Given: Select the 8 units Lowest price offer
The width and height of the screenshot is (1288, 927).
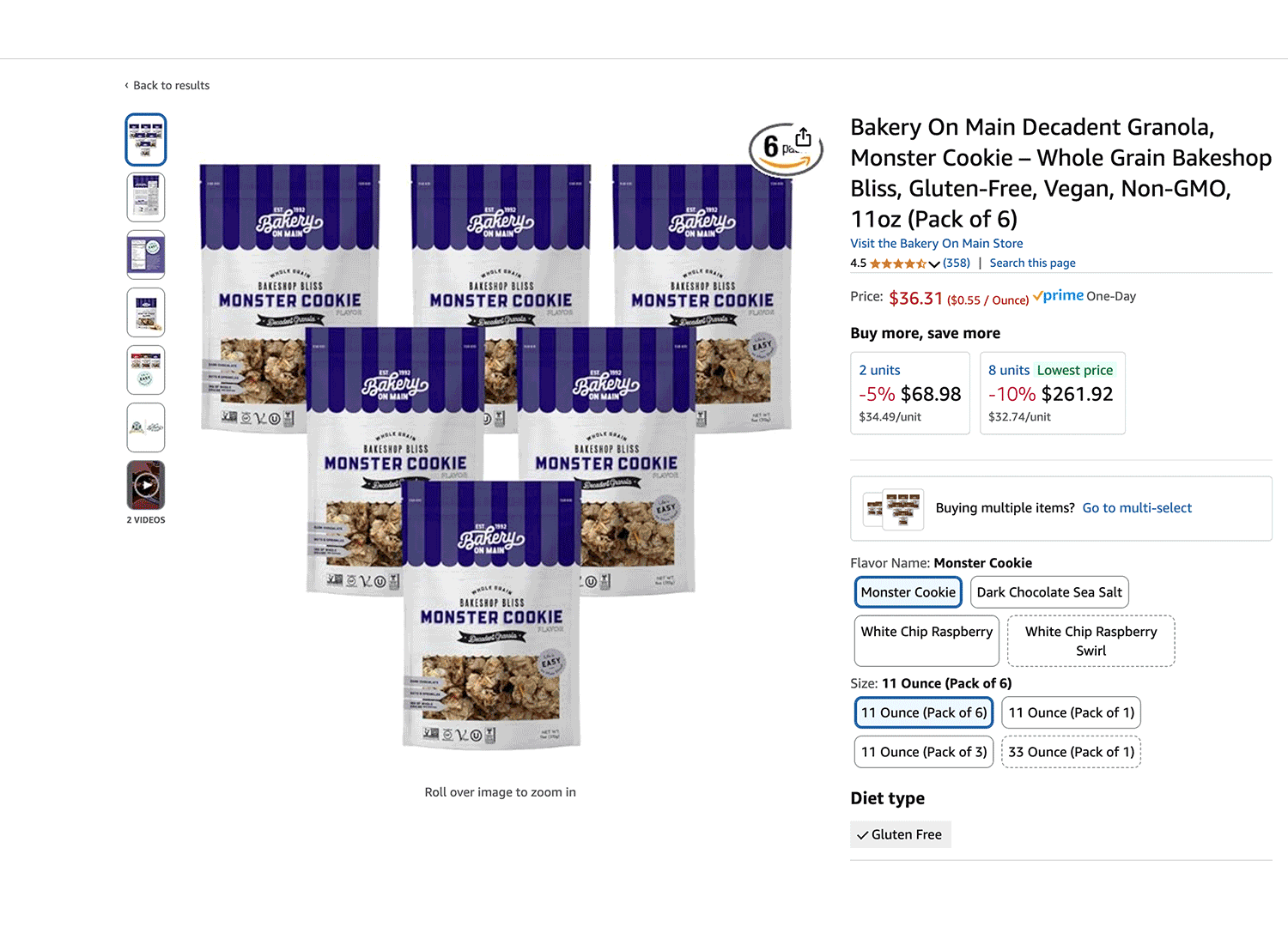Looking at the screenshot, I should click(x=1053, y=393).
